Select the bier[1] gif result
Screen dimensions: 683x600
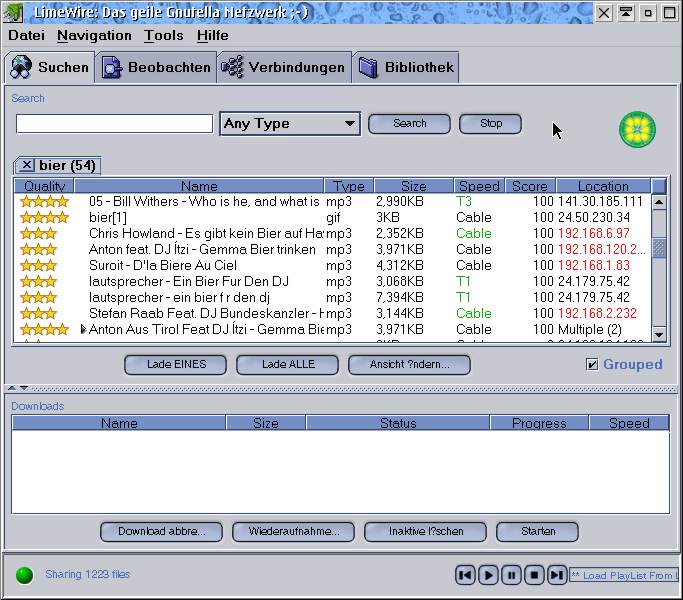333,217
